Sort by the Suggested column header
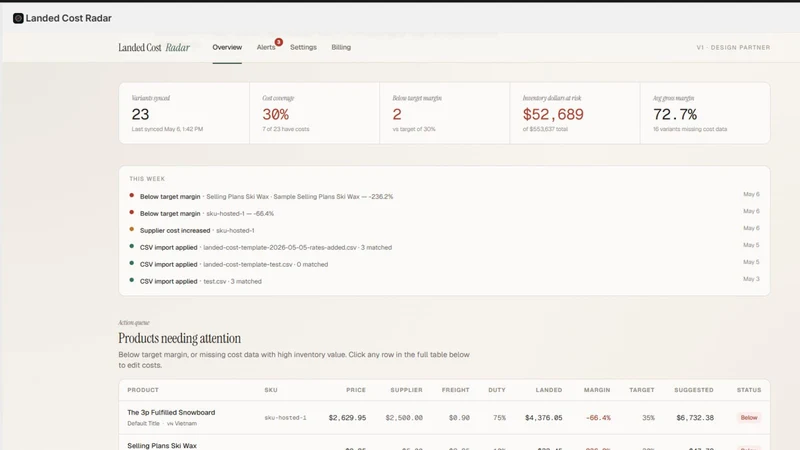The width and height of the screenshot is (800, 450). pyautogui.click(x=694, y=390)
